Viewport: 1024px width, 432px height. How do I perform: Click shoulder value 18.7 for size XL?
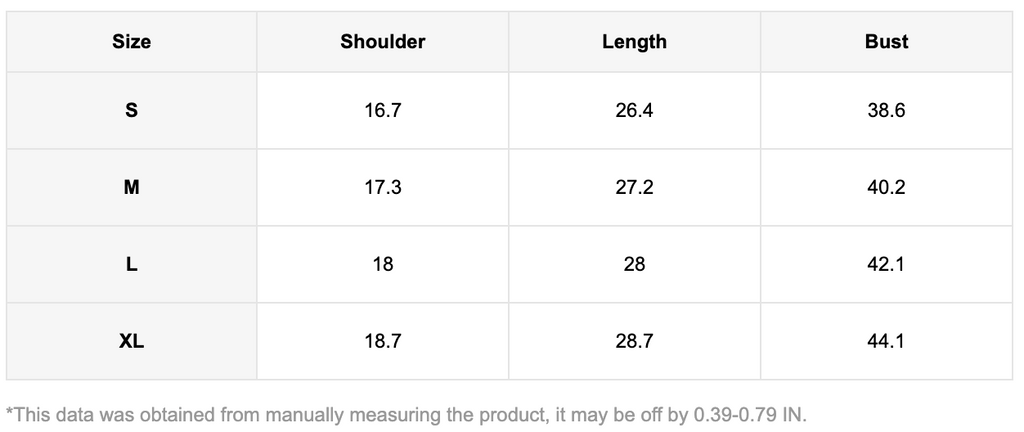(x=382, y=341)
